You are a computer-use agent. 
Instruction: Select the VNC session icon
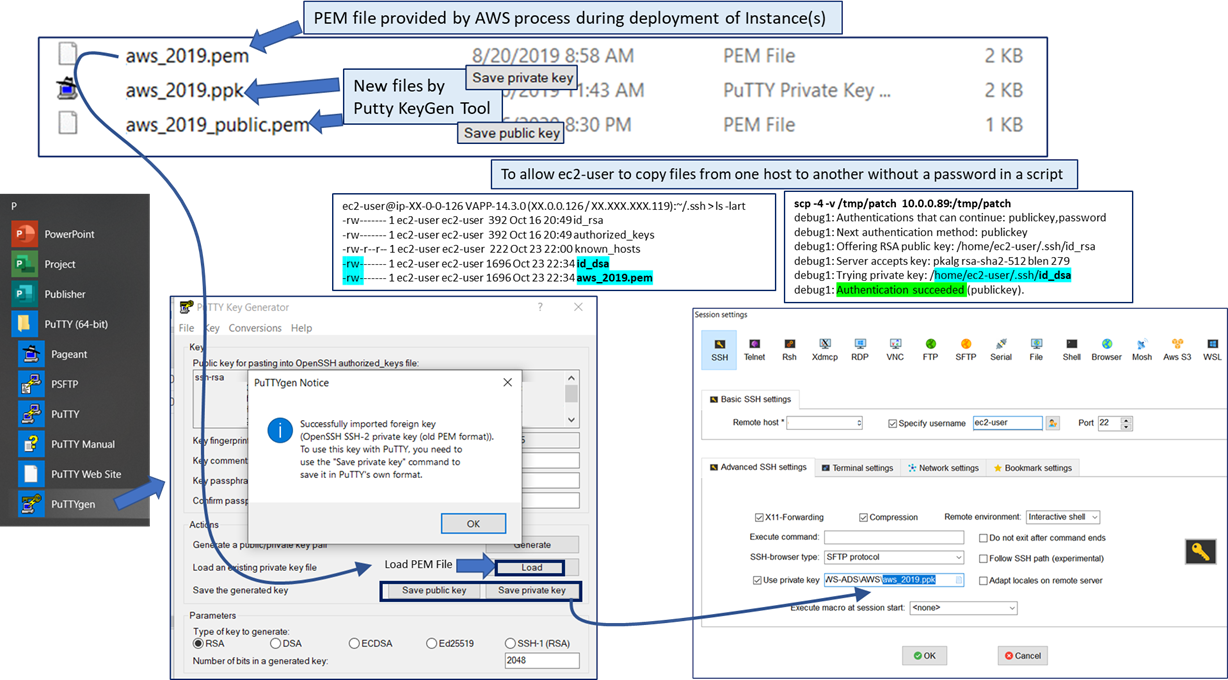[895, 348]
